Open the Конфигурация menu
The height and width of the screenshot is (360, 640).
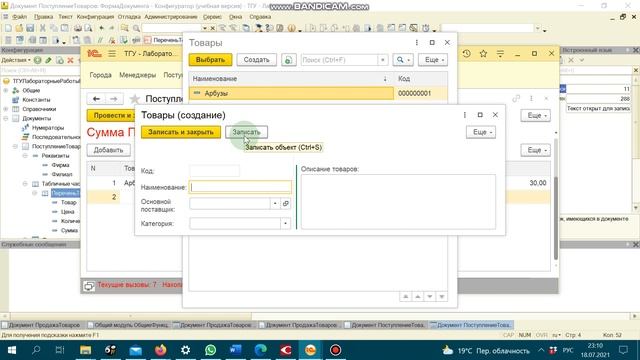coord(96,17)
